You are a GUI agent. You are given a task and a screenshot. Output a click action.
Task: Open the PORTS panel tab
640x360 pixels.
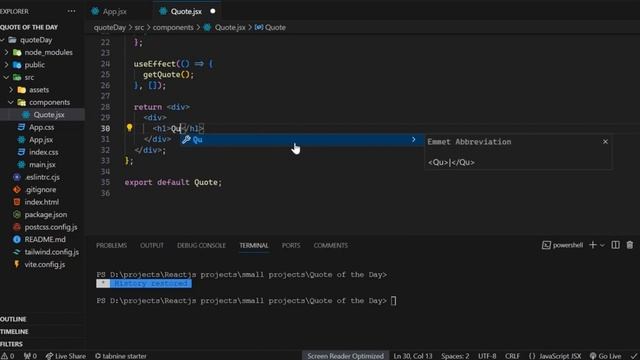291,245
